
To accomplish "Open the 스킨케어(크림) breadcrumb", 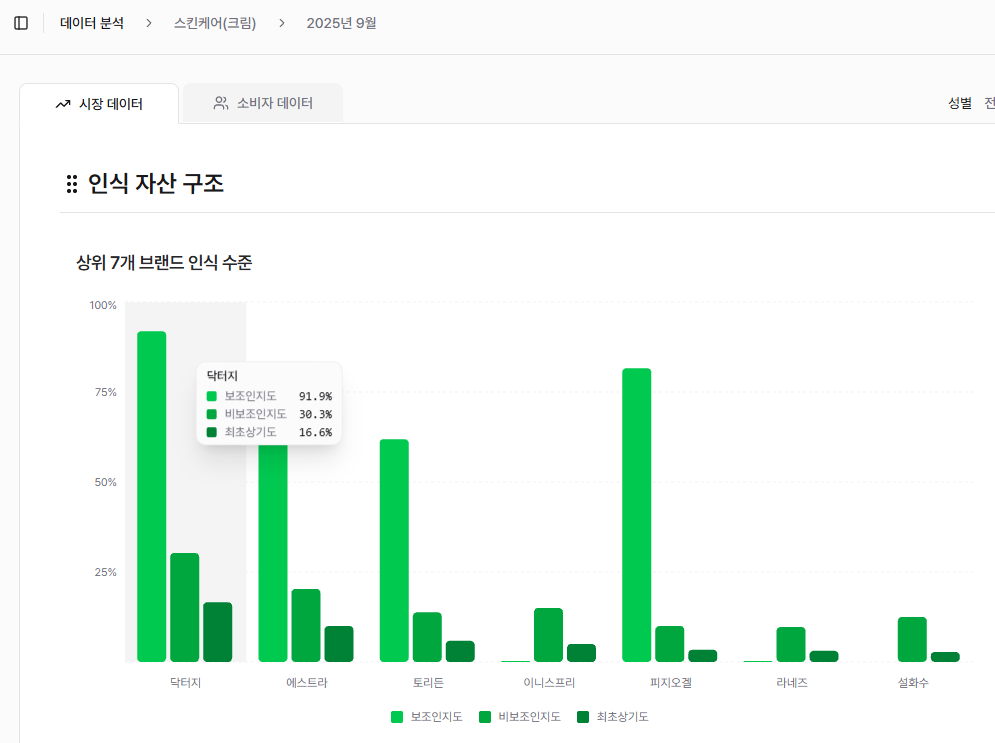I will [215, 23].
